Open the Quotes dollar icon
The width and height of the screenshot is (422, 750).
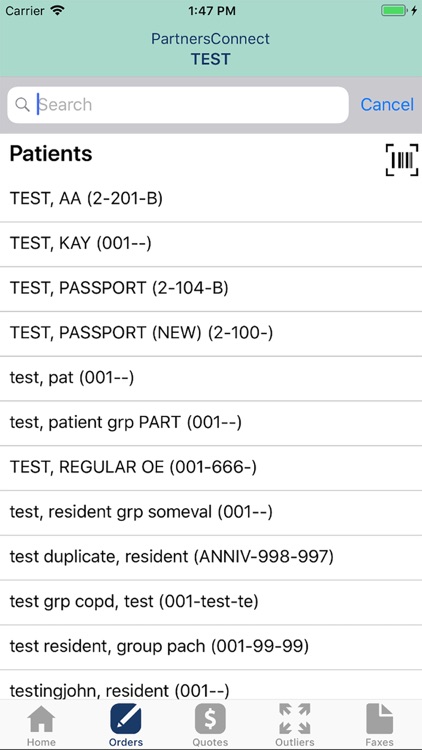(x=210, y=719)
